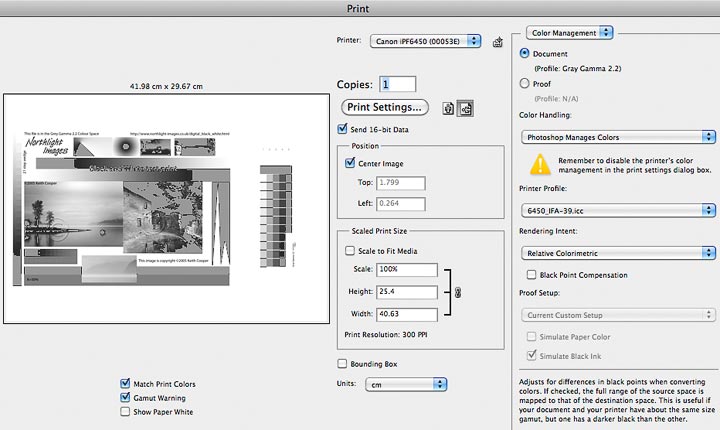
Task: Click the yellow warning triangle icon
Action: pyautogui.click(x=540, y=164)
